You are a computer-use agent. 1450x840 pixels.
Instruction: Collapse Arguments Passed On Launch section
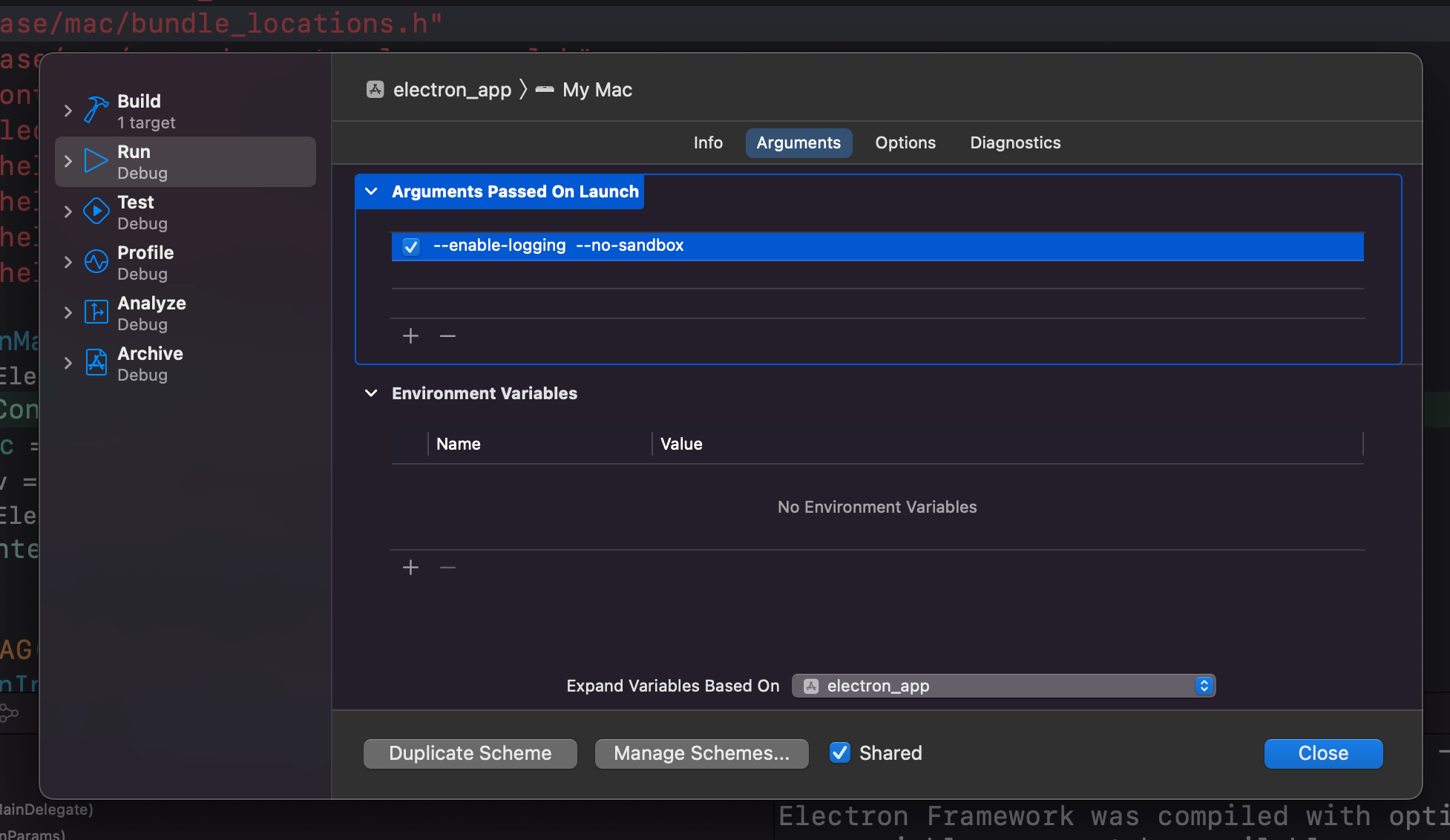point(371,191)
